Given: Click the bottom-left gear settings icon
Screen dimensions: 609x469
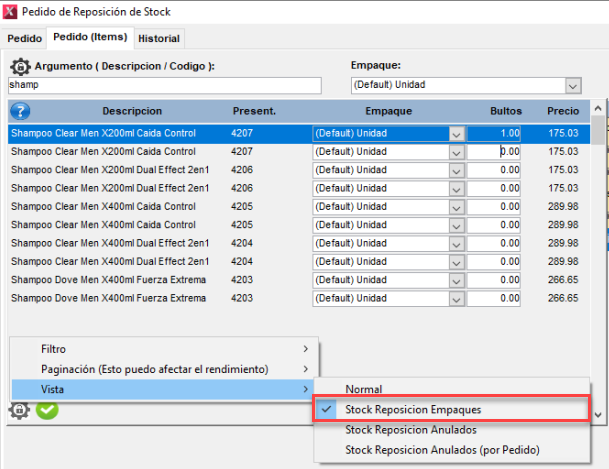Looking at the screenshot, I should coord(19,409).
